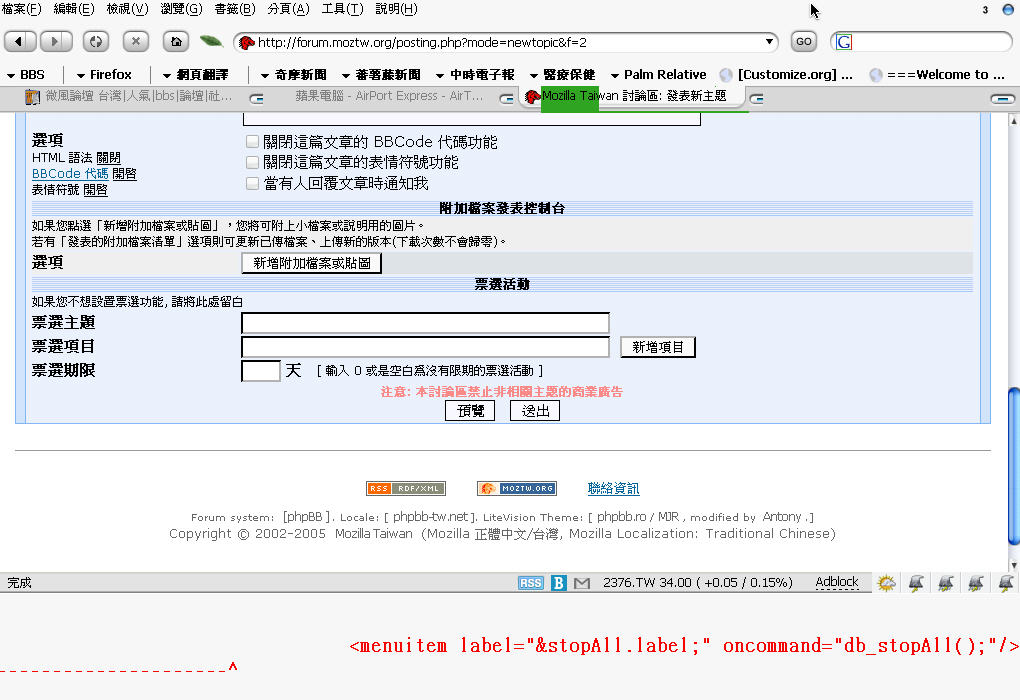Click the globe icon next to [Customize.org]
Image resolution: width=1020 pixels, height=700 pixels.
pos(726,75)
